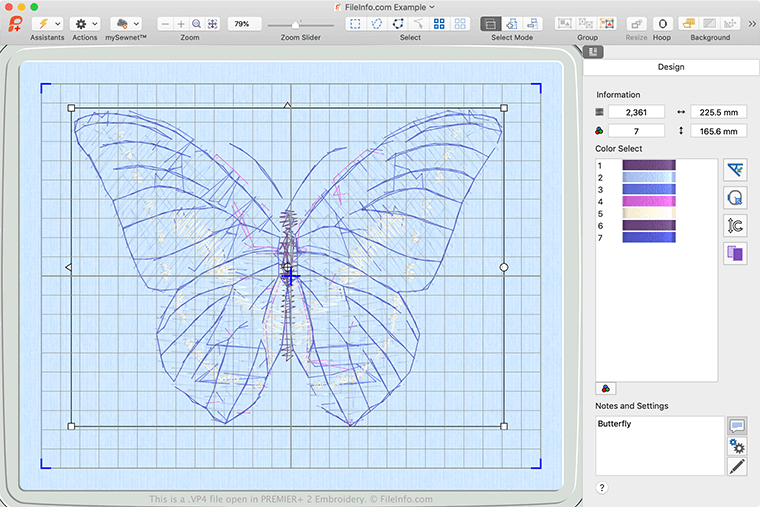Select color 4 magenta swatch
This screenshot has width=760, height=507.
tap(649, 202)
